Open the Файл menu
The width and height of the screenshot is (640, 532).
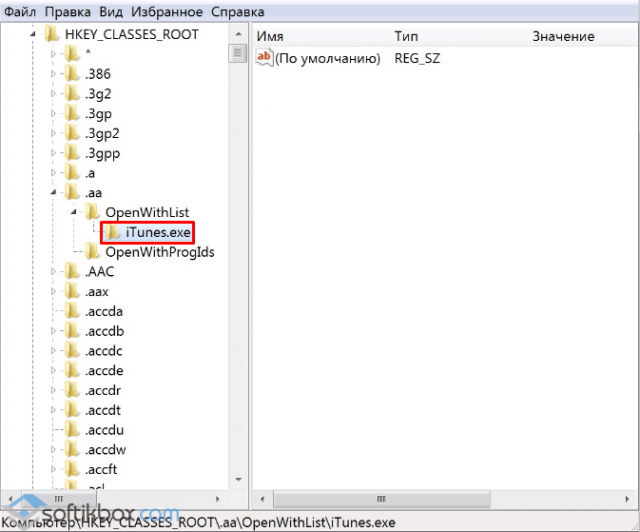coord(20,12)
